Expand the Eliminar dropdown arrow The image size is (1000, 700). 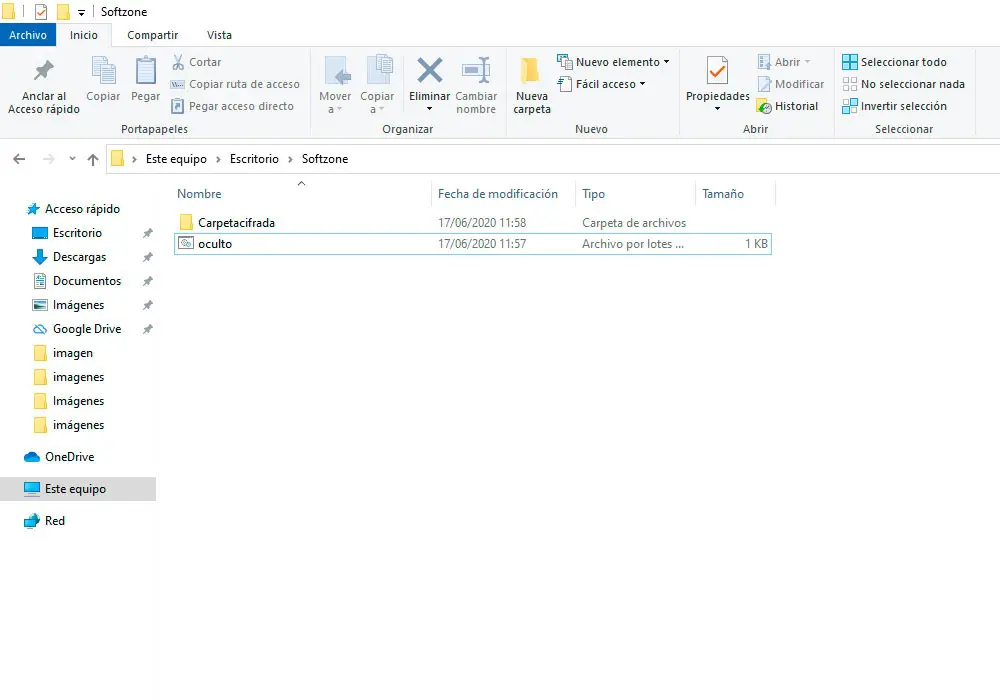(429, 109)
